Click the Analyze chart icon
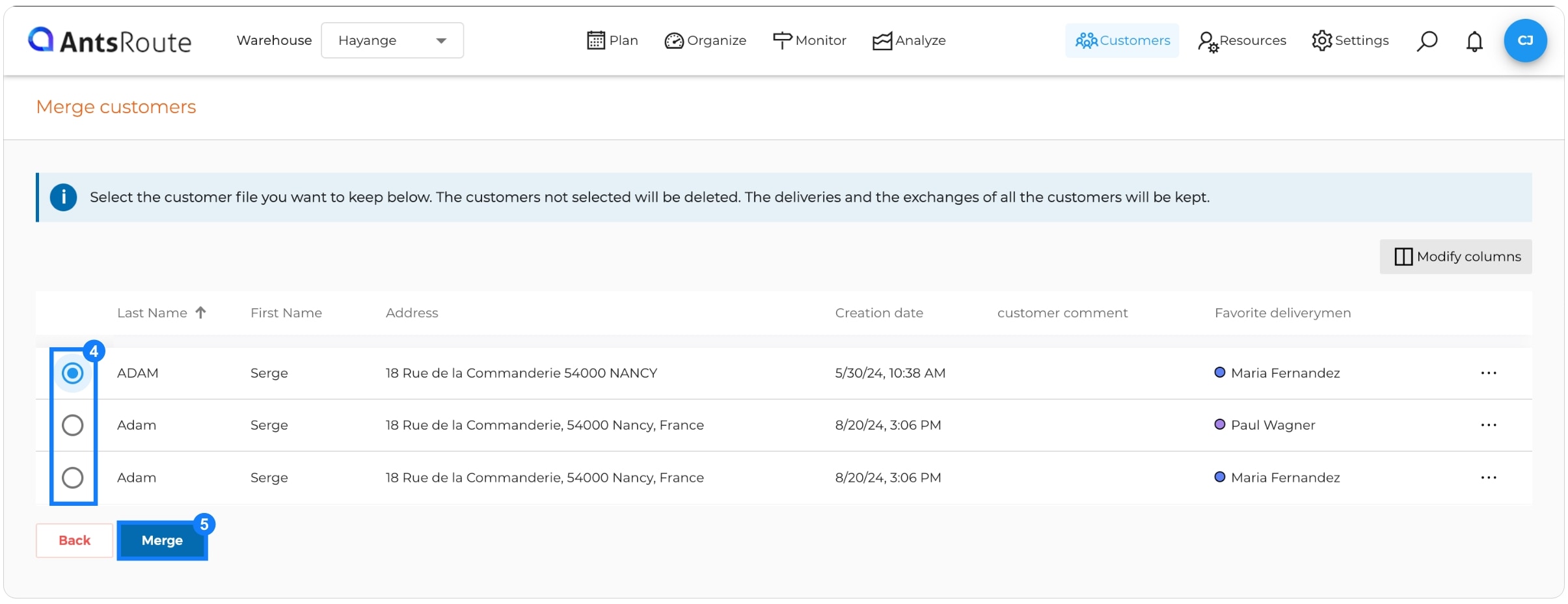 882,40
